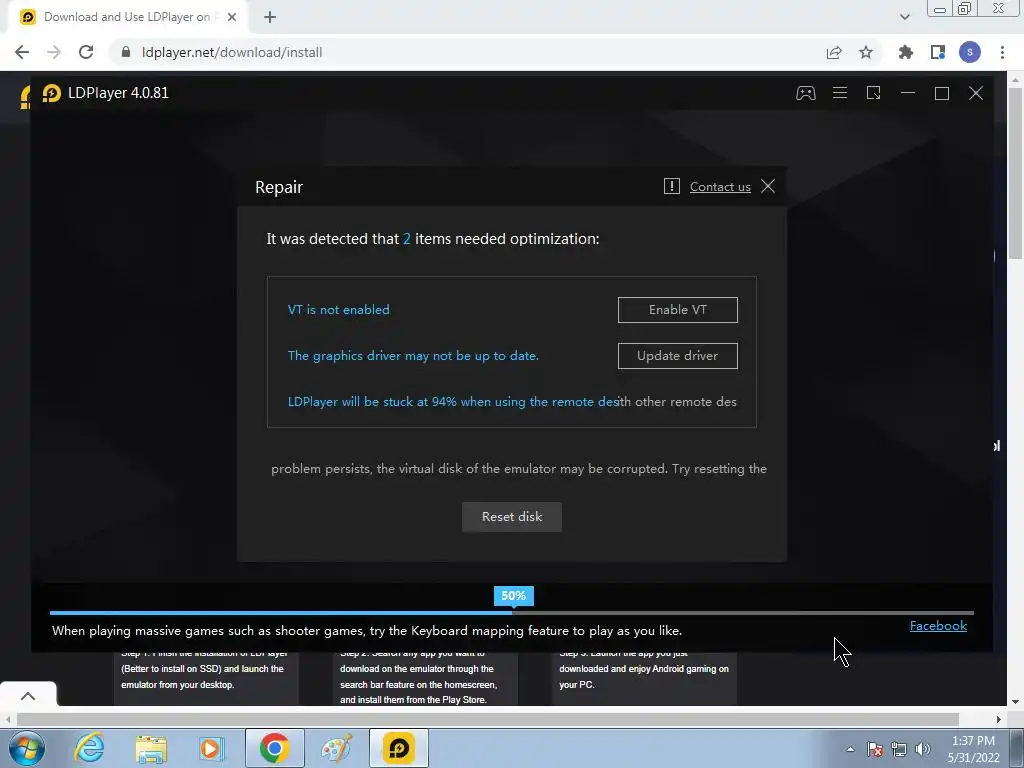Image resolution: width=1024 pixels, height=768 pixels.
Task: Open Chrome three-dot menu
Action: click(1002, 52)
